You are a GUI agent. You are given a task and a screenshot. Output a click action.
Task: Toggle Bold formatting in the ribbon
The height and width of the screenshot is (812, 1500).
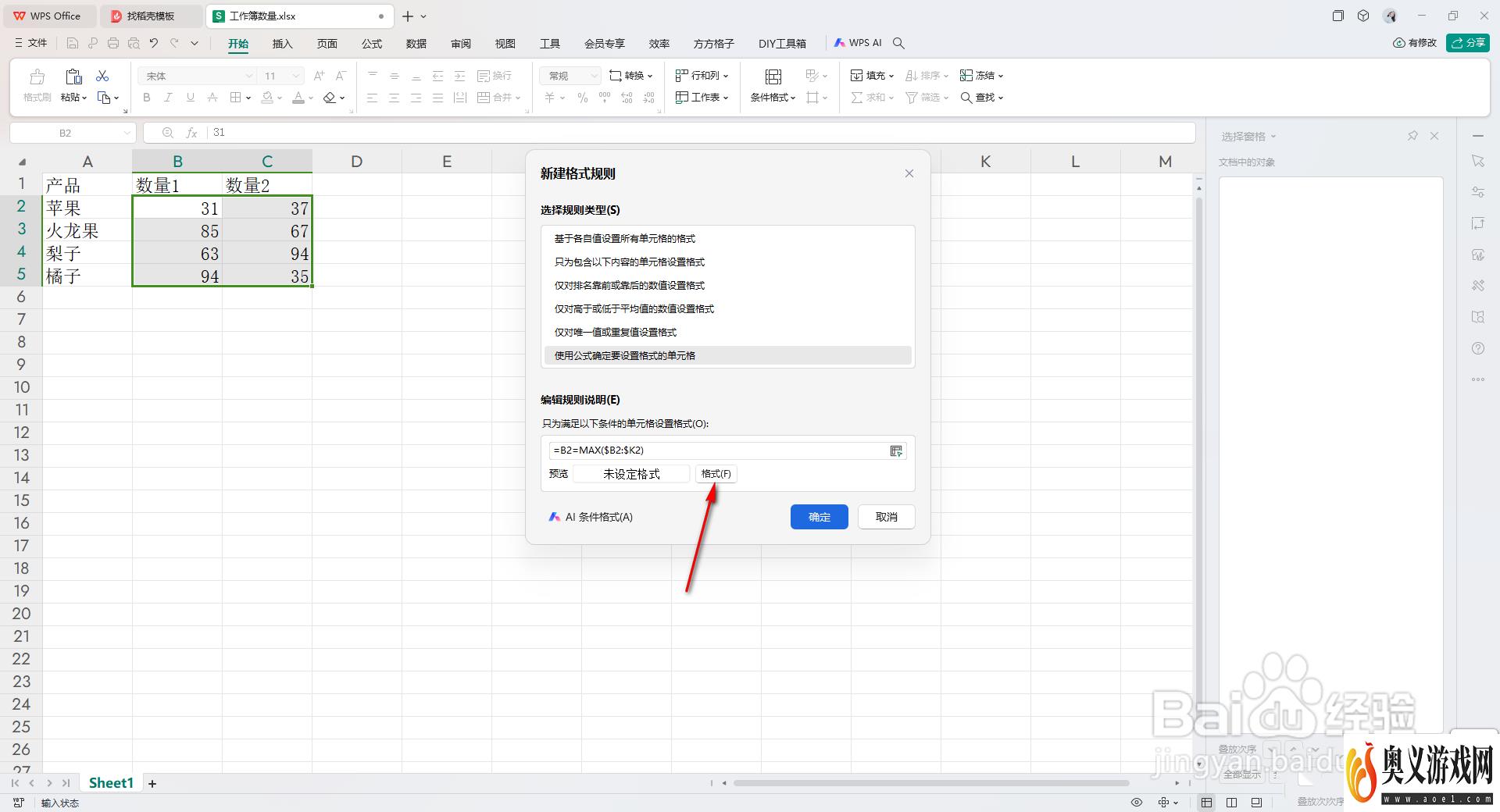click(146, 98)
